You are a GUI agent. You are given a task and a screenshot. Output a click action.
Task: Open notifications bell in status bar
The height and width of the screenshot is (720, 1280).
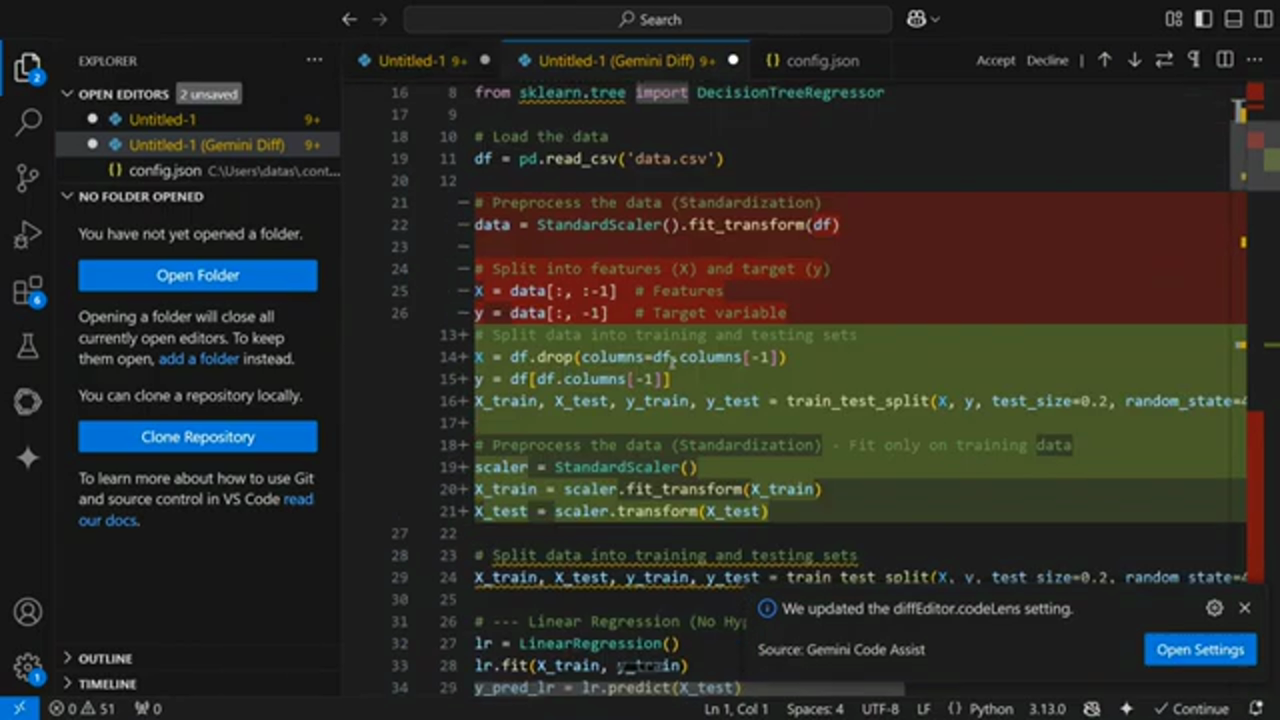pyautogui.click(x=1257, y=709)
